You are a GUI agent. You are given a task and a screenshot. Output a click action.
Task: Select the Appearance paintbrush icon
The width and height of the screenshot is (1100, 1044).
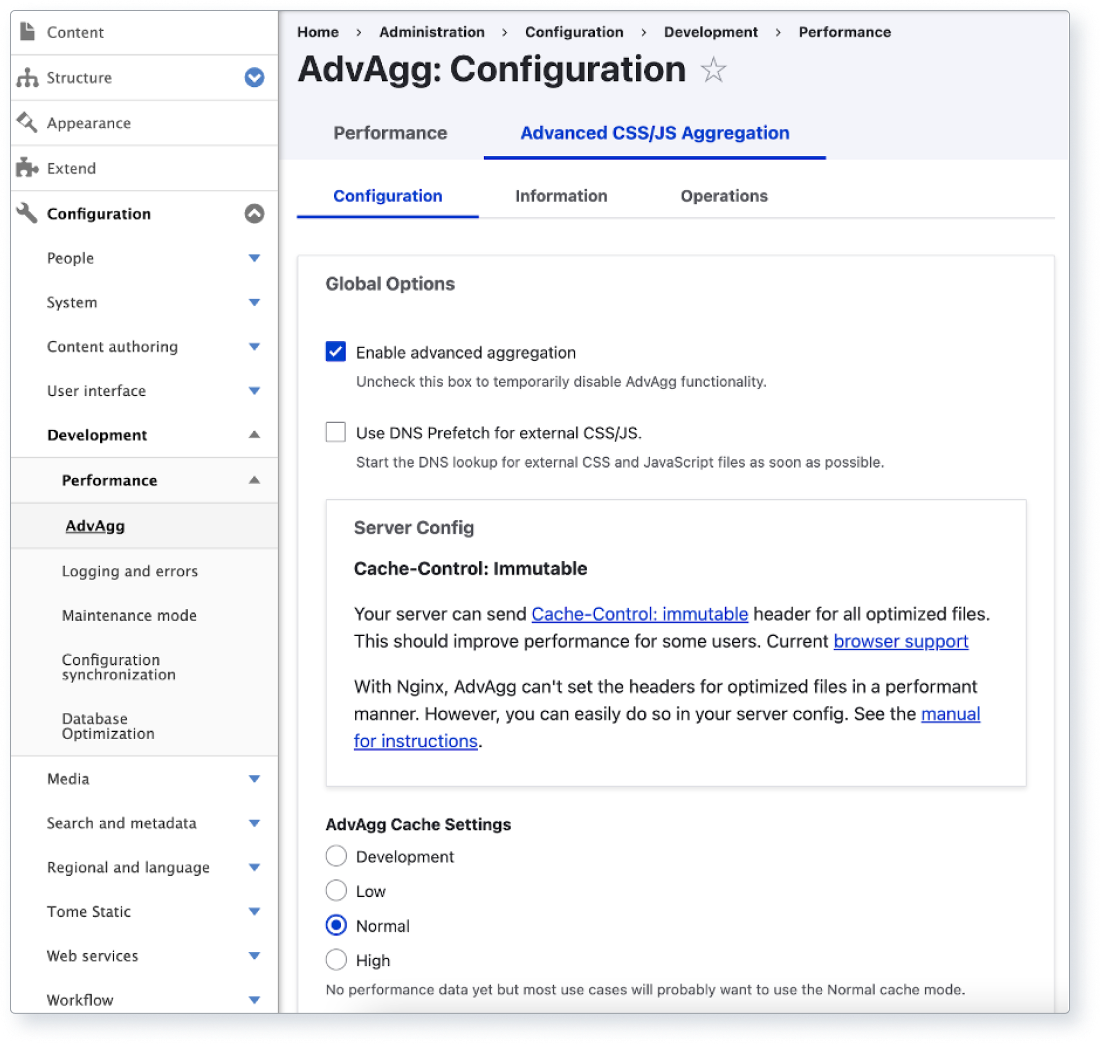coord(25,122)
